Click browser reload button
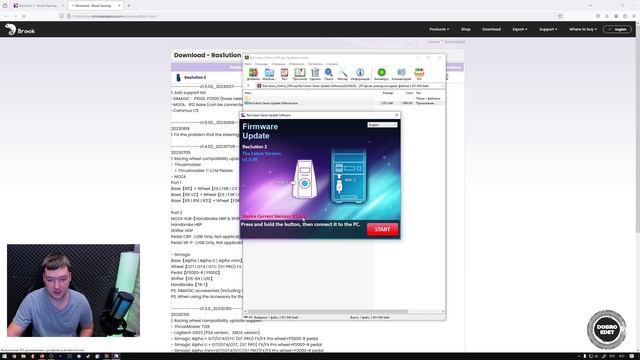The width and height of the screenshot is (640, 360). pyautogui.click(x=24, y=16)
